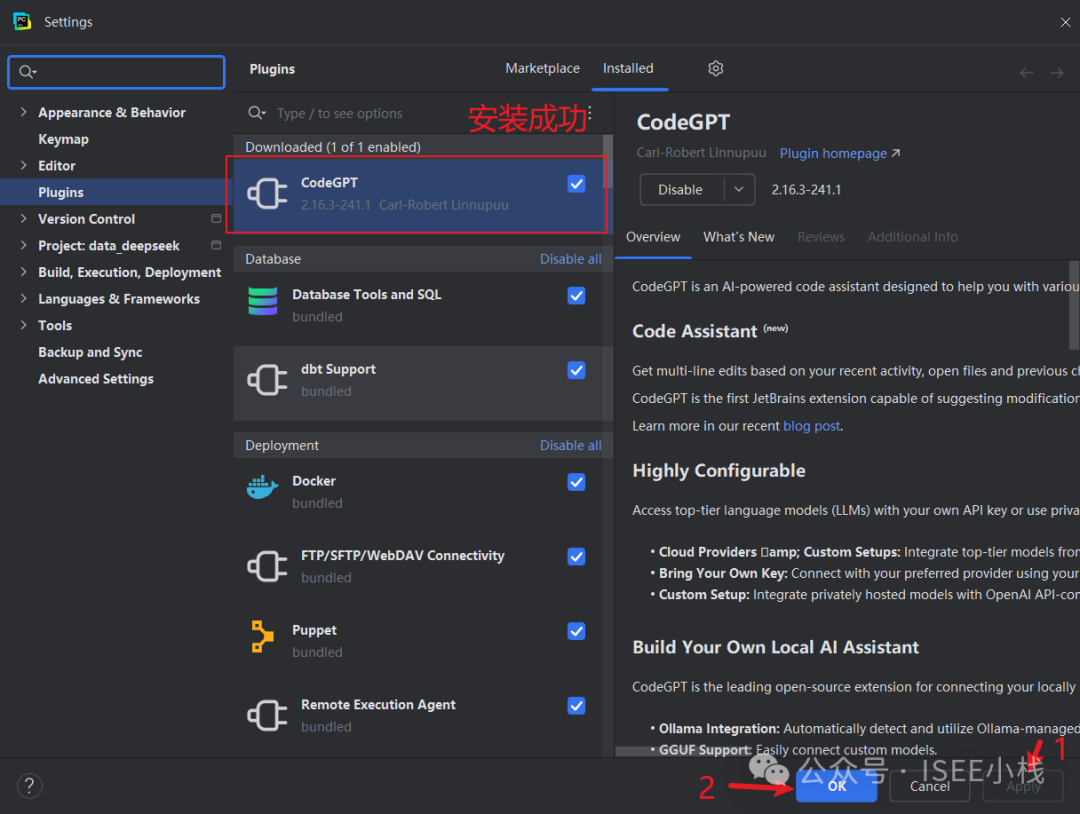The image size is (1080, 814).
Task: Expand the Tools section
Action: [23, 325]
